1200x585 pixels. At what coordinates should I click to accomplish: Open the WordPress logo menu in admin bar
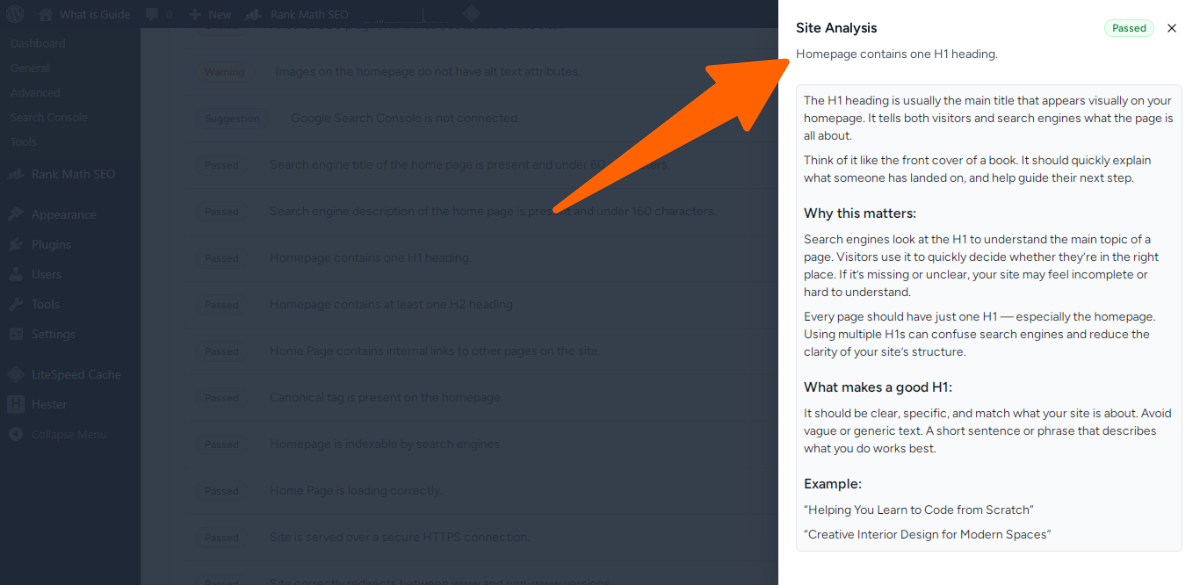(15, 15)
